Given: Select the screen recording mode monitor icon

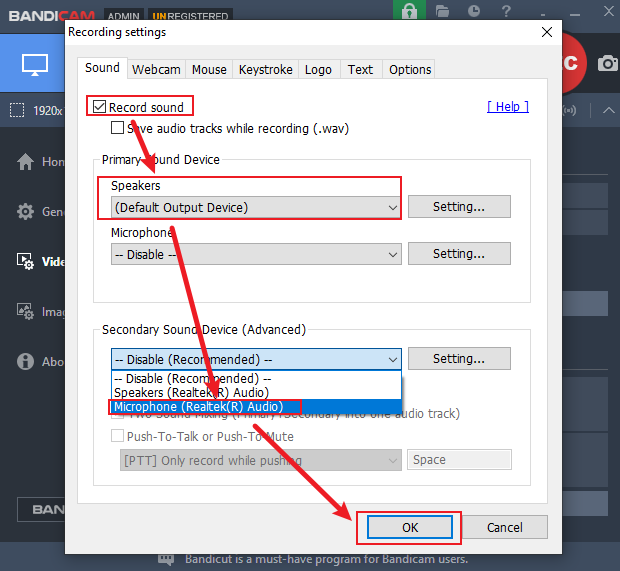Looking at the screenshot, I should (x=35, y=64).
